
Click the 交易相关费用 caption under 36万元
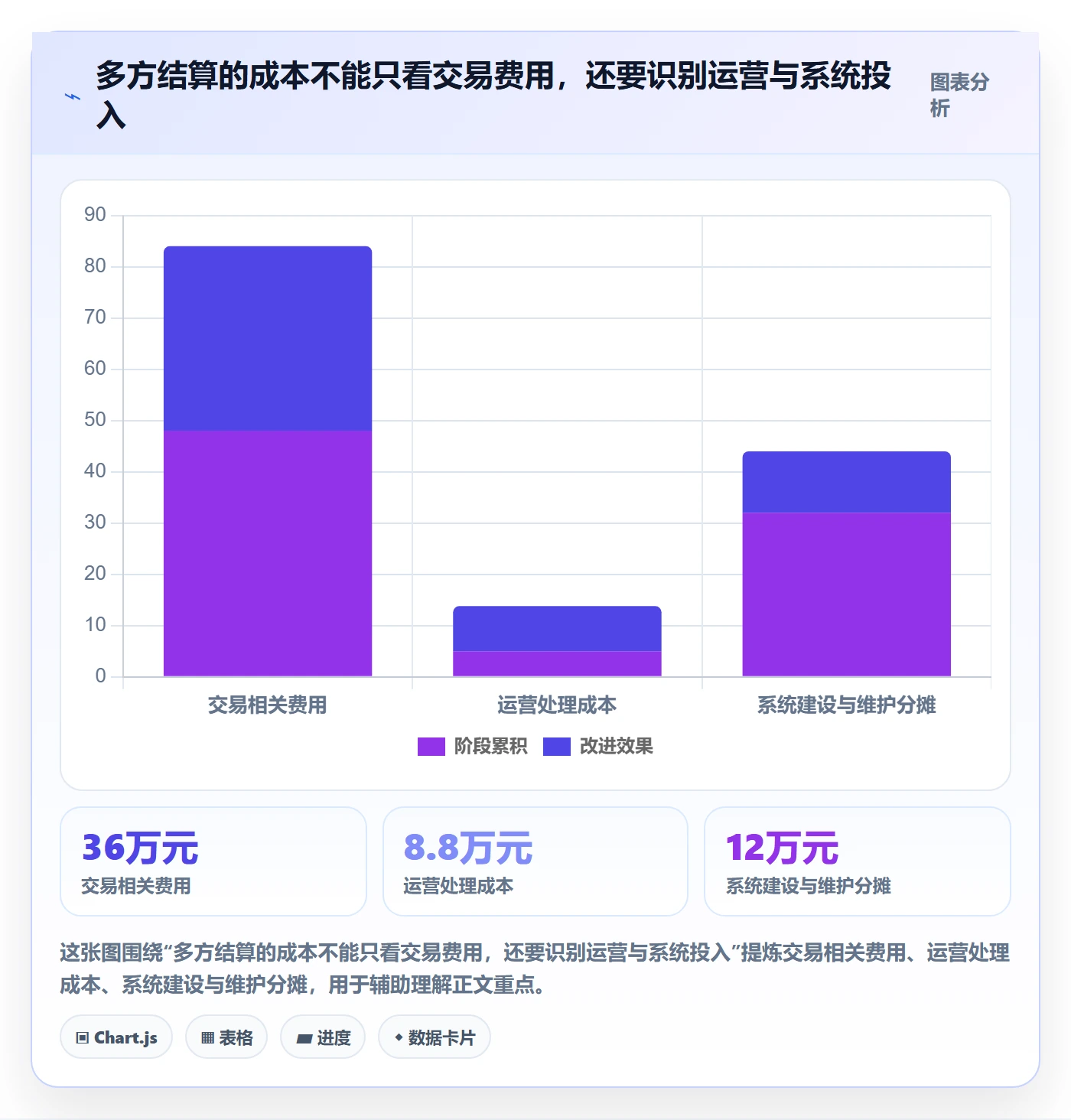pyautogui.click(x=136, y=886)
